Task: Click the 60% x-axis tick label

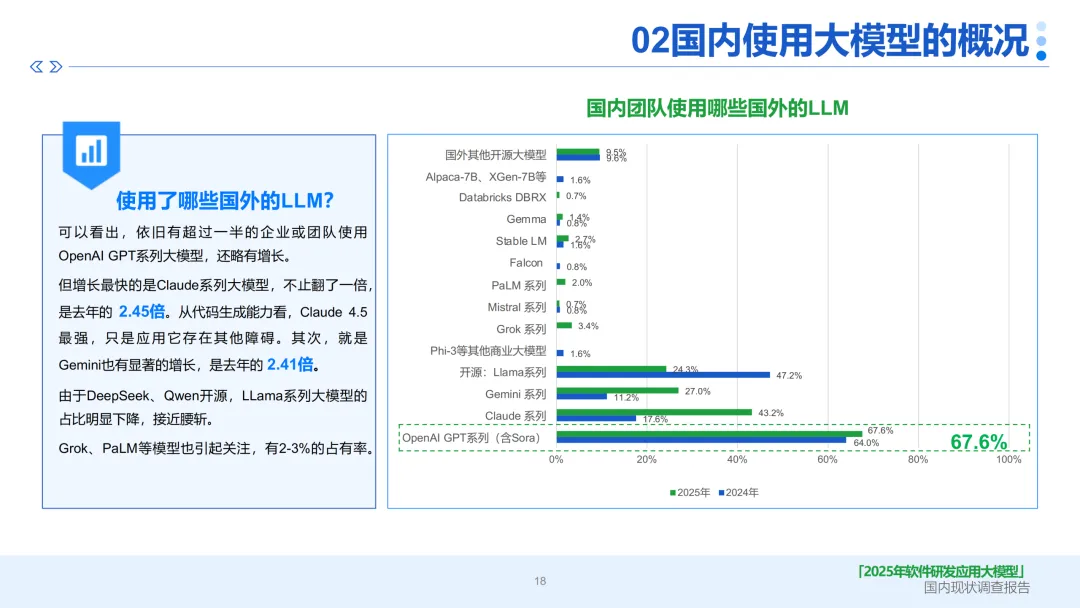Action: 827,459
